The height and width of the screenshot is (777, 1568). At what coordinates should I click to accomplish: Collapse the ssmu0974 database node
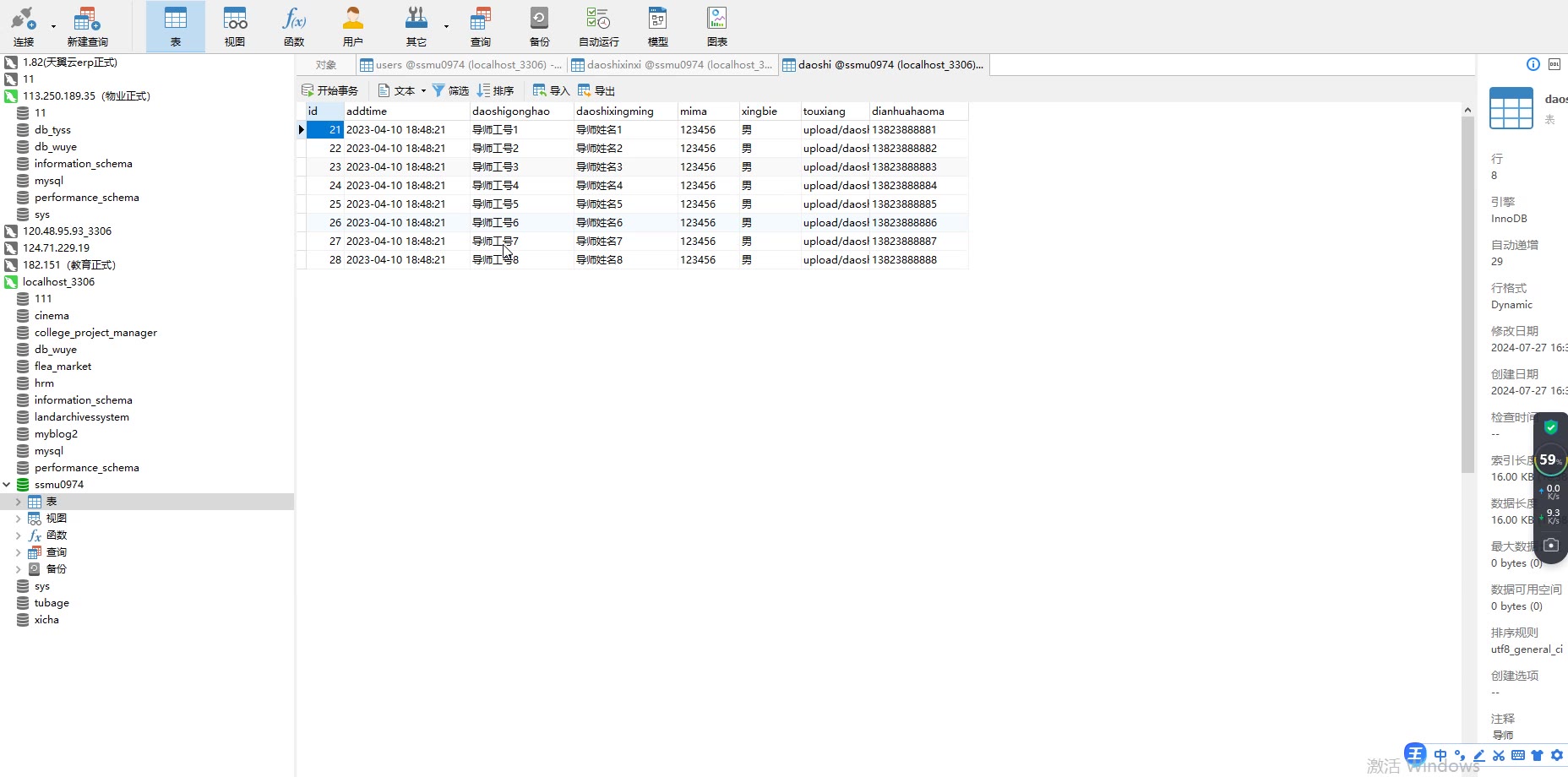click(x=7, y=485)
